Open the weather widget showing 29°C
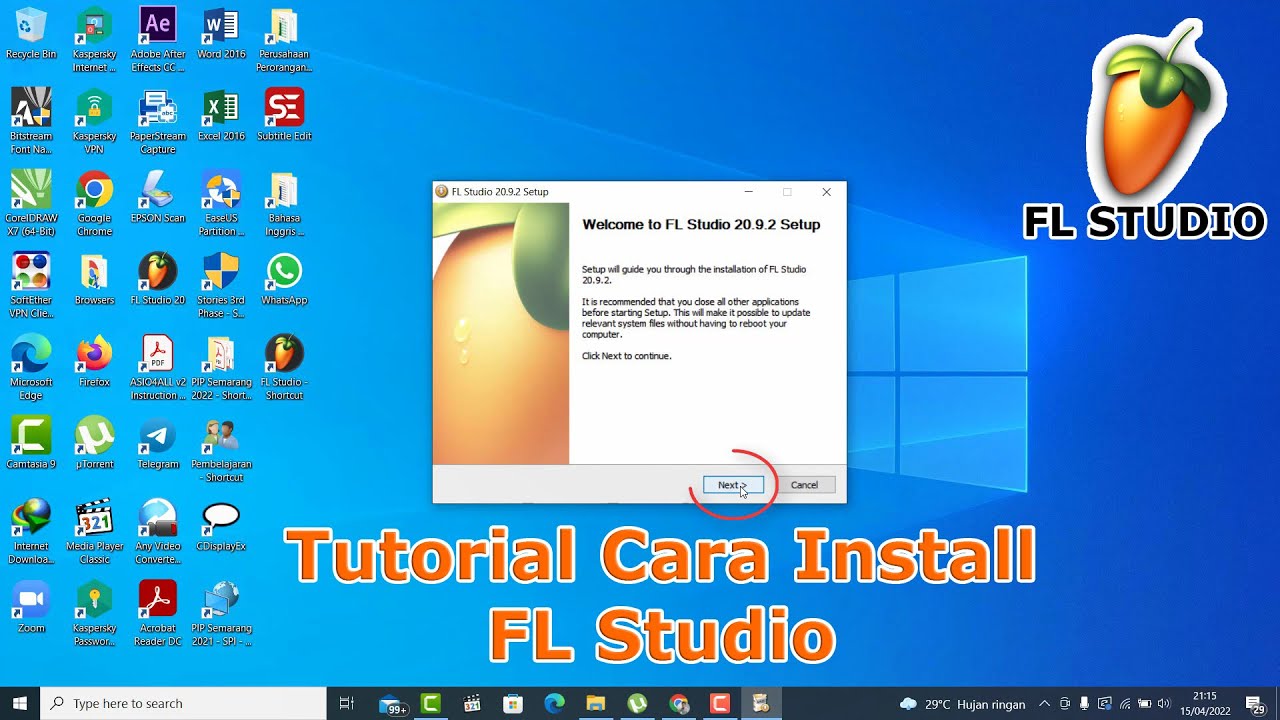Viewport: 1280px width, 720px height. (963, 704)
